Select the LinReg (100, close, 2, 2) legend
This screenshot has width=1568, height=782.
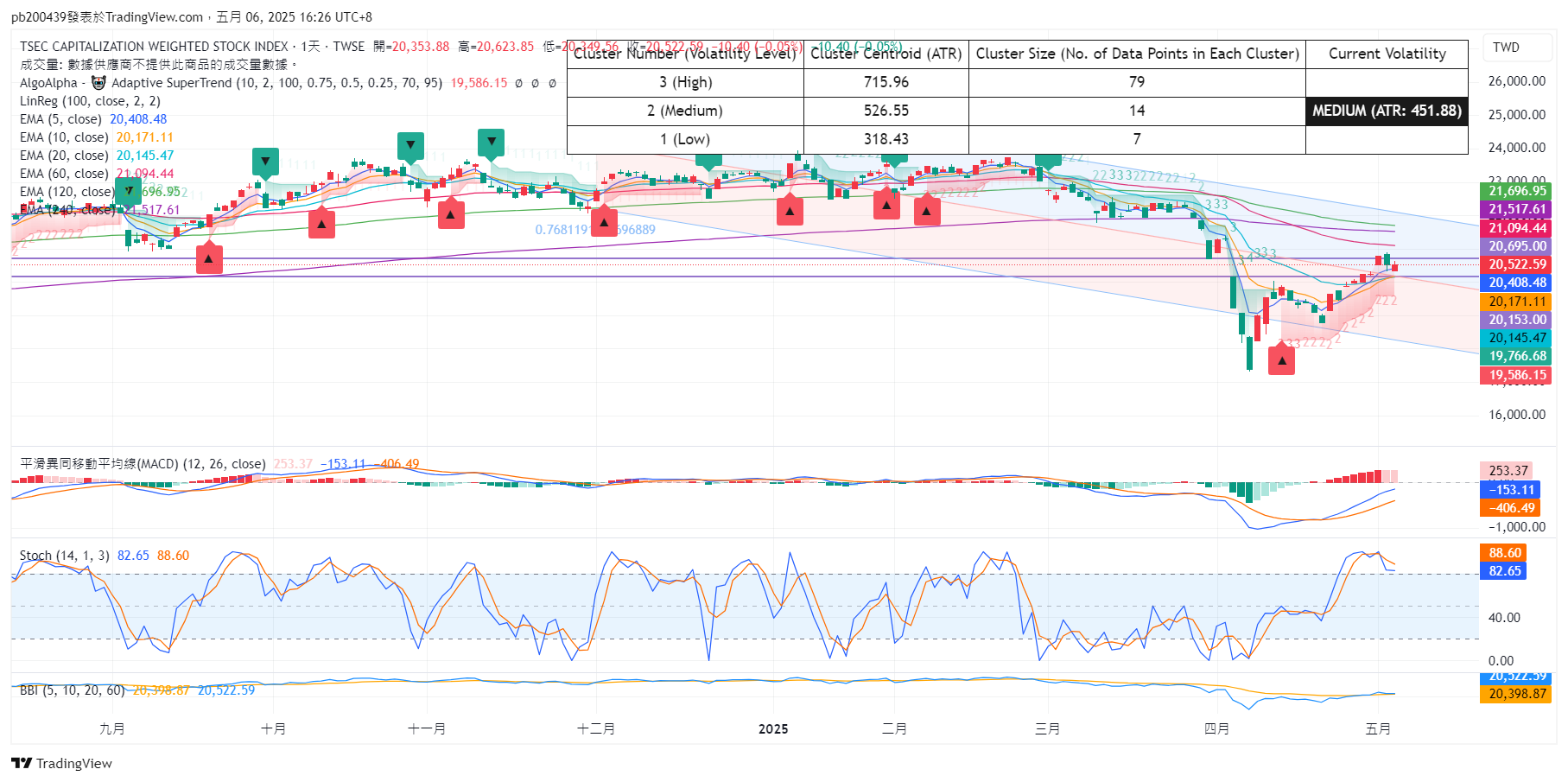click(90, 101)
